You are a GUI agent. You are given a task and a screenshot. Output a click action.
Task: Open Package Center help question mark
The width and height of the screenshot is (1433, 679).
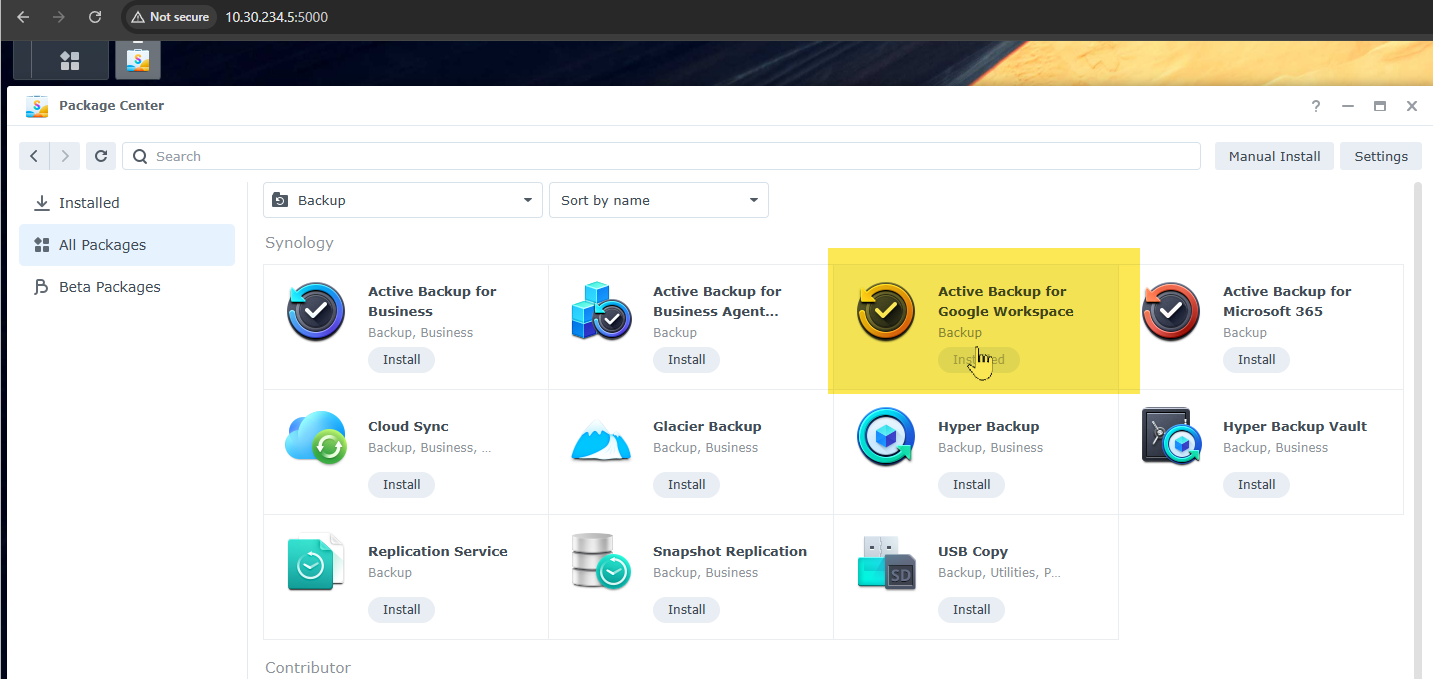(x=1316, y=106)
